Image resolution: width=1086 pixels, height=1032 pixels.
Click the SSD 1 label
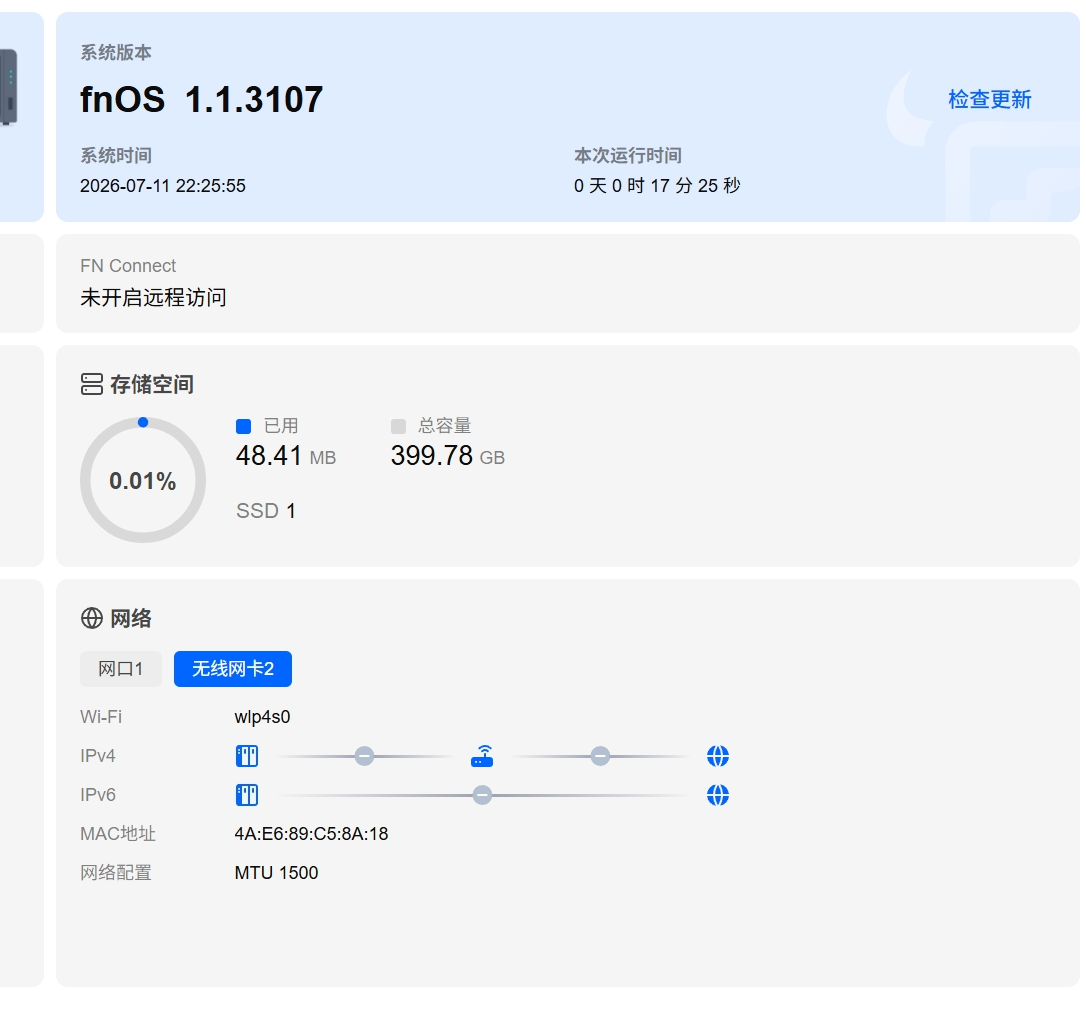pyautogui.click(x=266, y=511)
